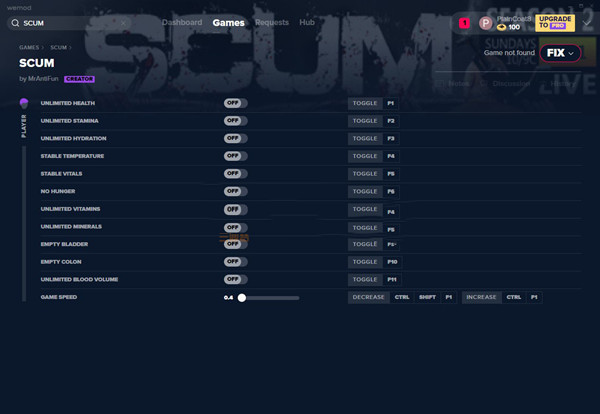Open the red notifications icon
Image resolution: width=600 pixels, height=414 pixels.
pos(464,22)
